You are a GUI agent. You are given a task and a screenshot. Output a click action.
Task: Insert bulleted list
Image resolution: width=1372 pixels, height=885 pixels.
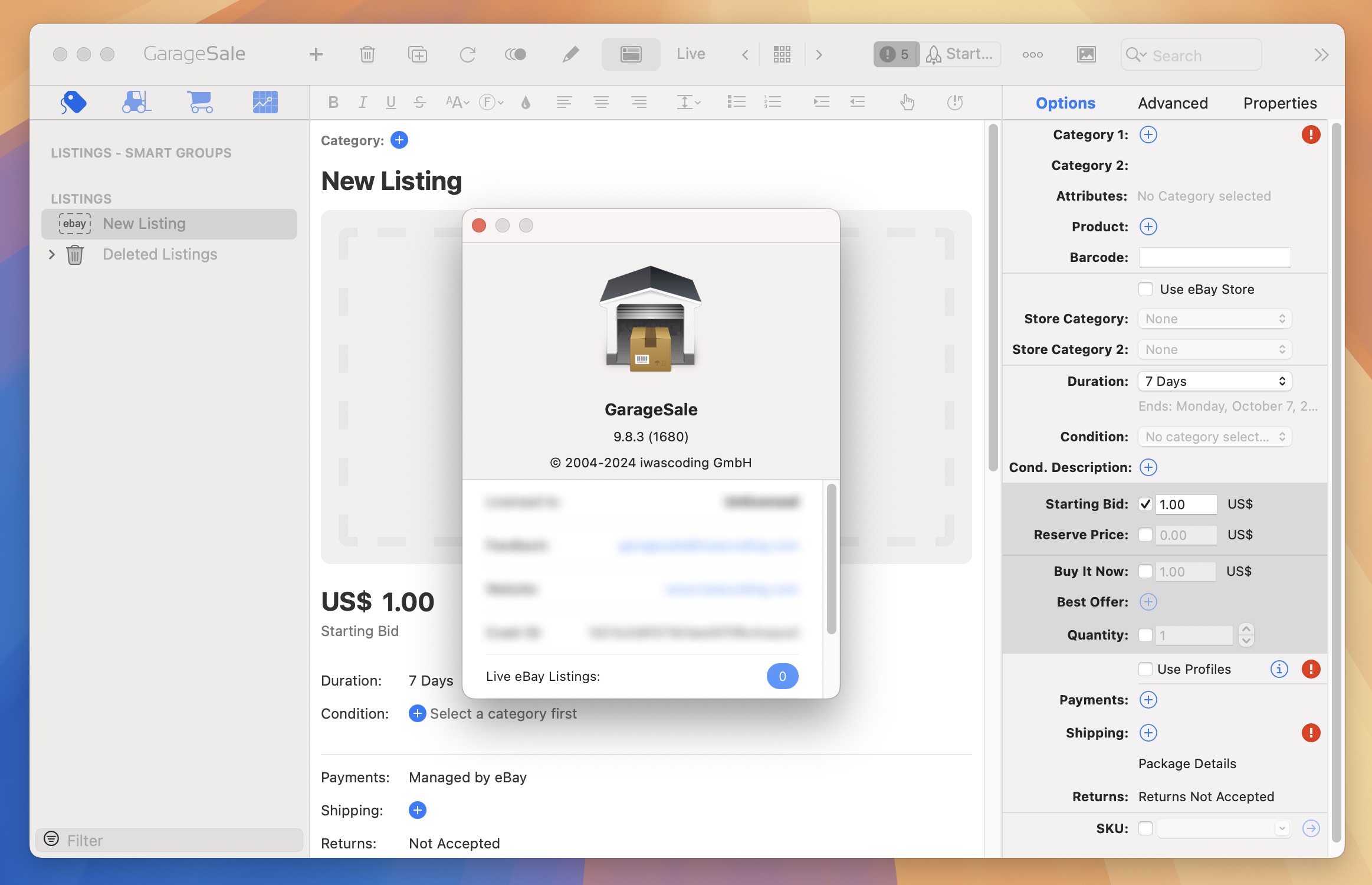tap(736, 102)
